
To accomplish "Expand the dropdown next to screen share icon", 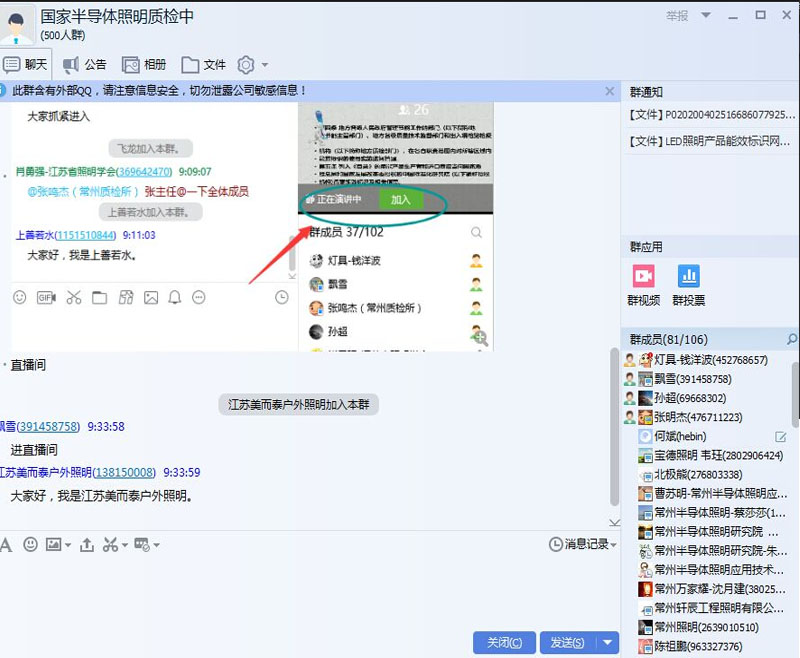I will click(x=156, y=545).
